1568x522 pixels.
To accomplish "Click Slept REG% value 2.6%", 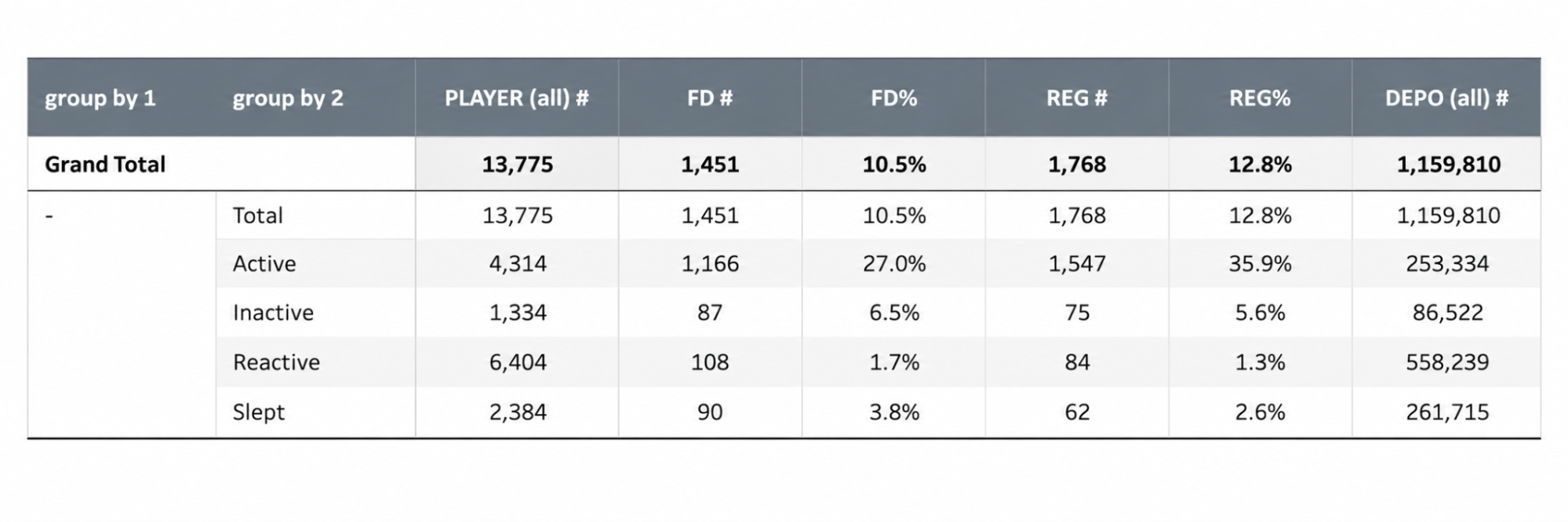I will [x=1260, y=412].
